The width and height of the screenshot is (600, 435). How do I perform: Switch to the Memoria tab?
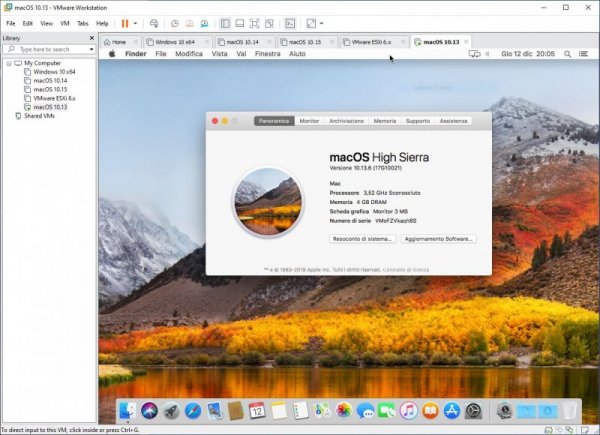pyautogui.click(x=385, y=121)
